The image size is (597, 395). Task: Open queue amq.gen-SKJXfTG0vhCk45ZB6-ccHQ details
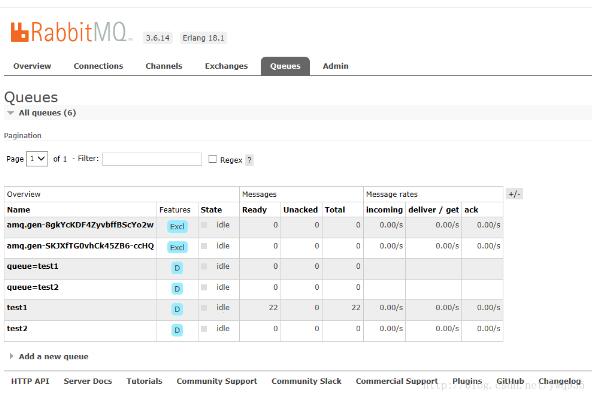(x=80, y=246)
